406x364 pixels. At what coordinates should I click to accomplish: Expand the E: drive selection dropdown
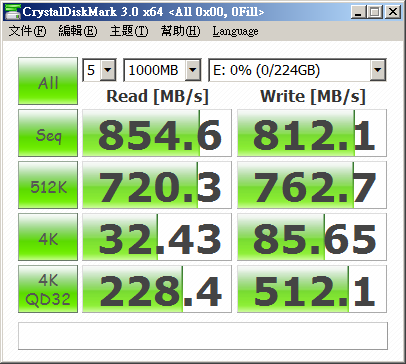click(x=297, y=70)
